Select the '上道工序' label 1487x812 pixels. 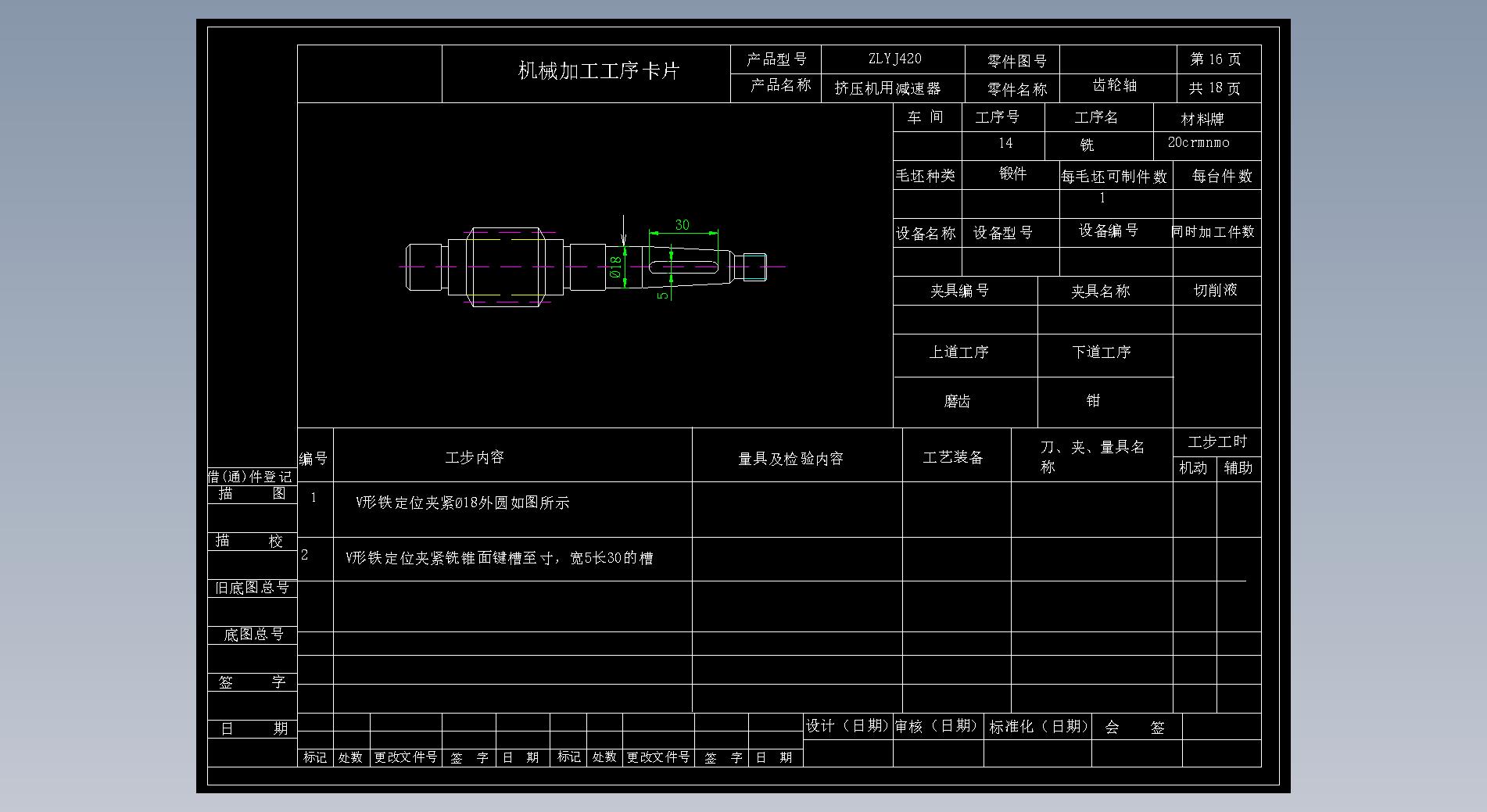pos(958,352)
